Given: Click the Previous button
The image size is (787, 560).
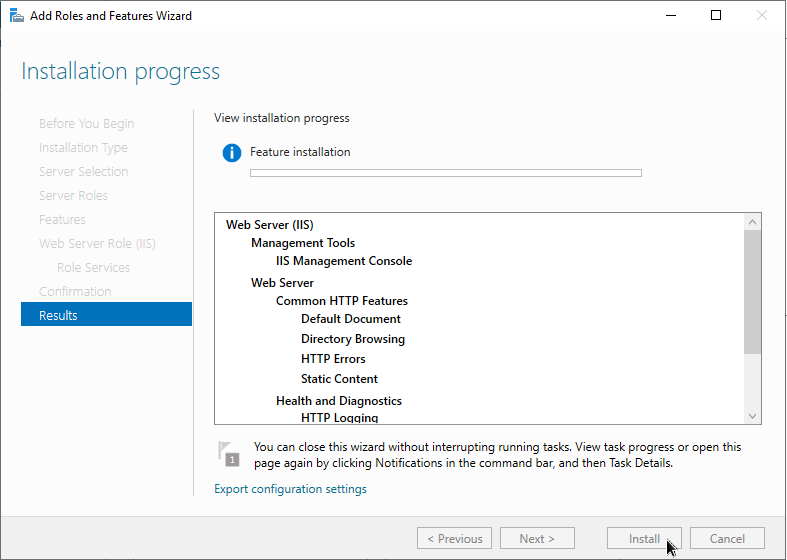Looking at the screenshot, I should pyautogui.click(x=454, y=538).
